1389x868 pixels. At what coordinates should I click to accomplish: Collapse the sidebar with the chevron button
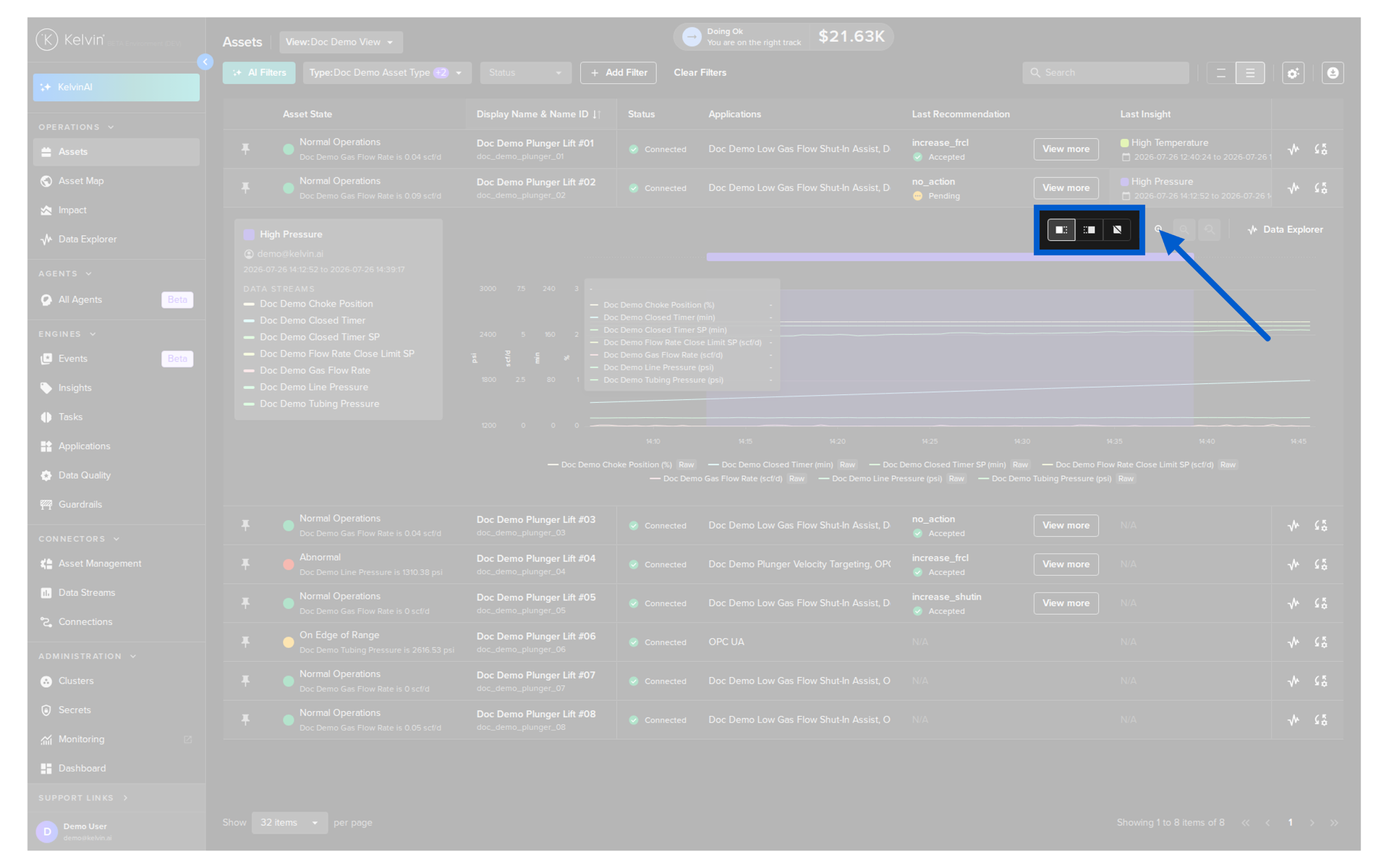point(205,62)
